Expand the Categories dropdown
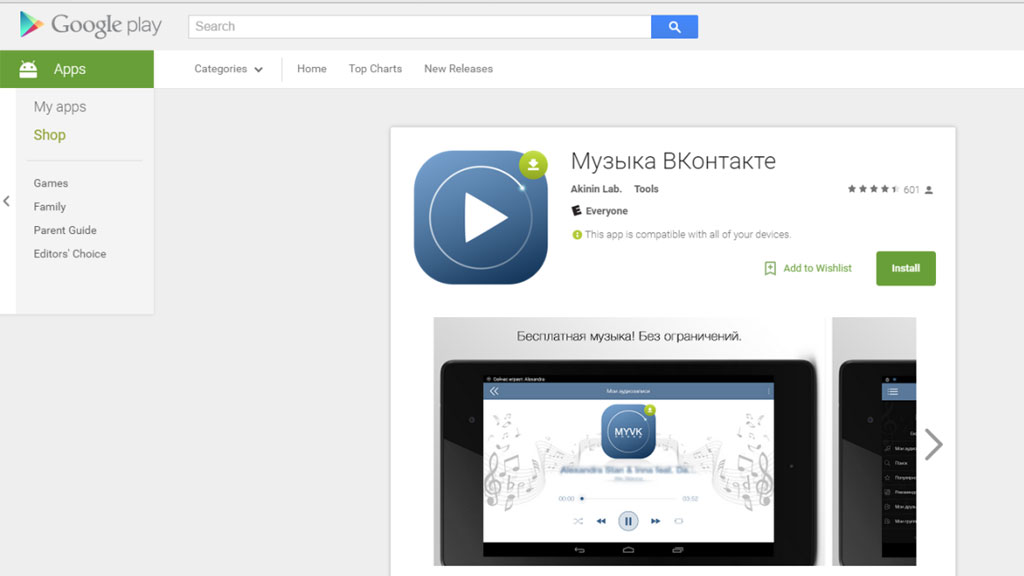Image resolution: width=1024 pixels, height=576 pixels. (x=229, y=69)
